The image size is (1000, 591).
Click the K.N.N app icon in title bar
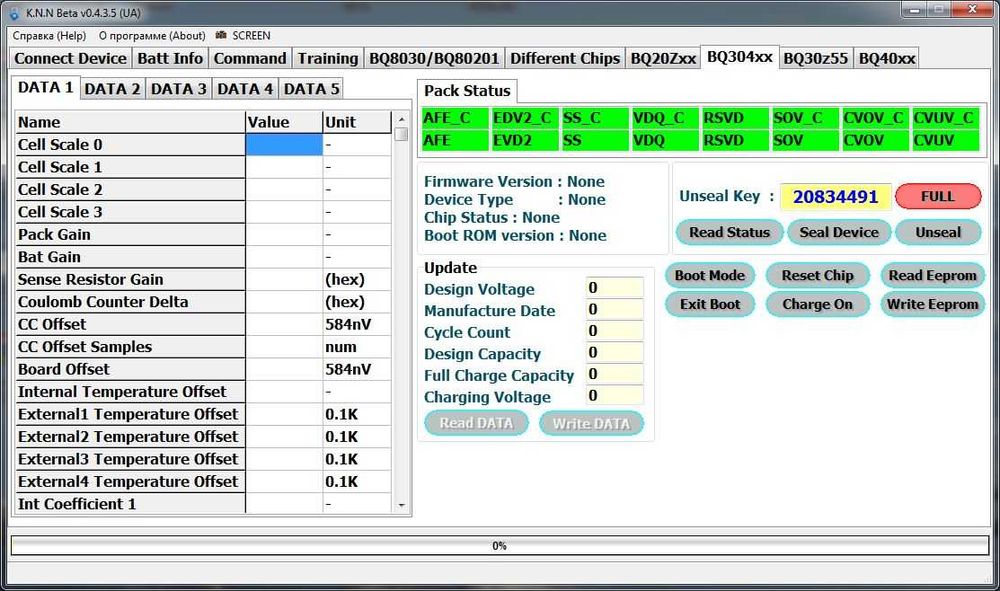(x=13, y=13)
